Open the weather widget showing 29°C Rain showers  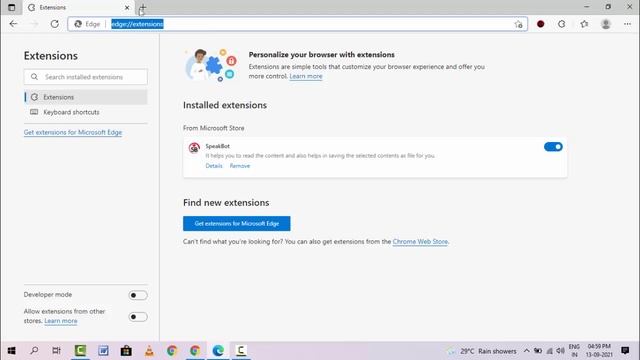tap(482, 351)
